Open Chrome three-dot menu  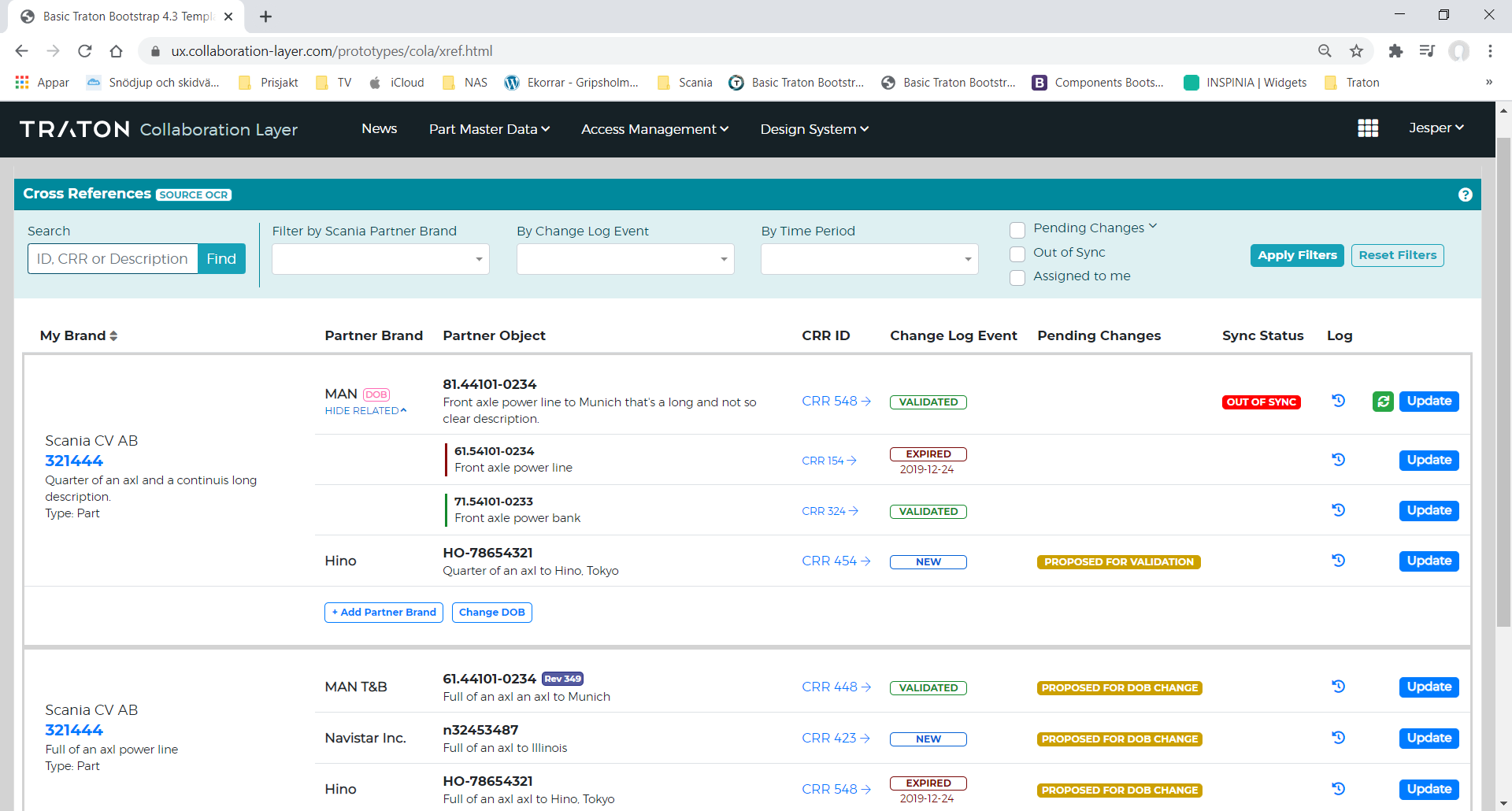[1490, 51]
